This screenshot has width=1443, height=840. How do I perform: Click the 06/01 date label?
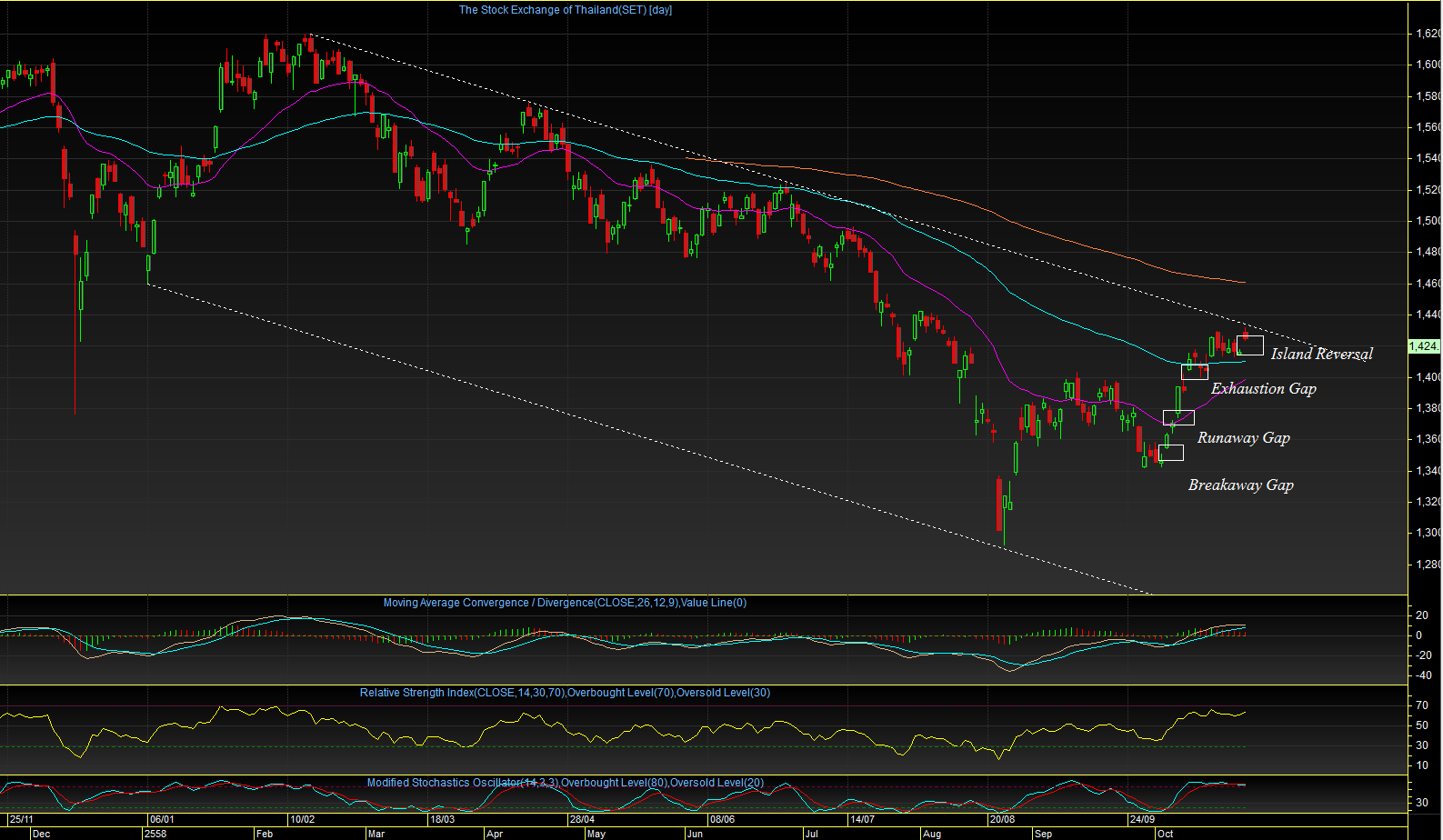pyautogui.click(x=161, y=819)
